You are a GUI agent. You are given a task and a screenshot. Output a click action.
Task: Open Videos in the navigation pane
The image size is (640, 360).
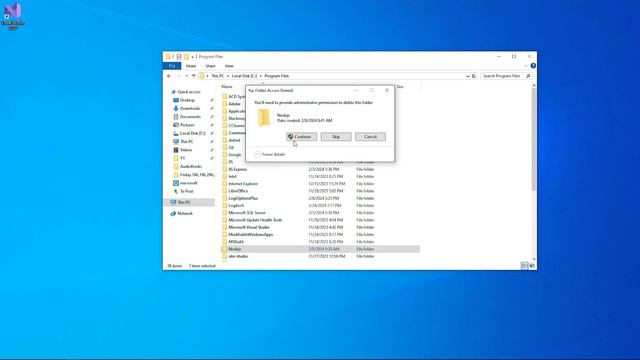point(186,150)
